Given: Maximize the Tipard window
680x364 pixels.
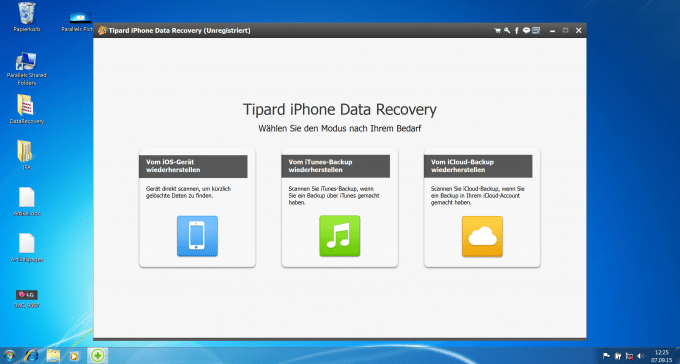Looking at the screenshot, I should (x=565, y=30).
